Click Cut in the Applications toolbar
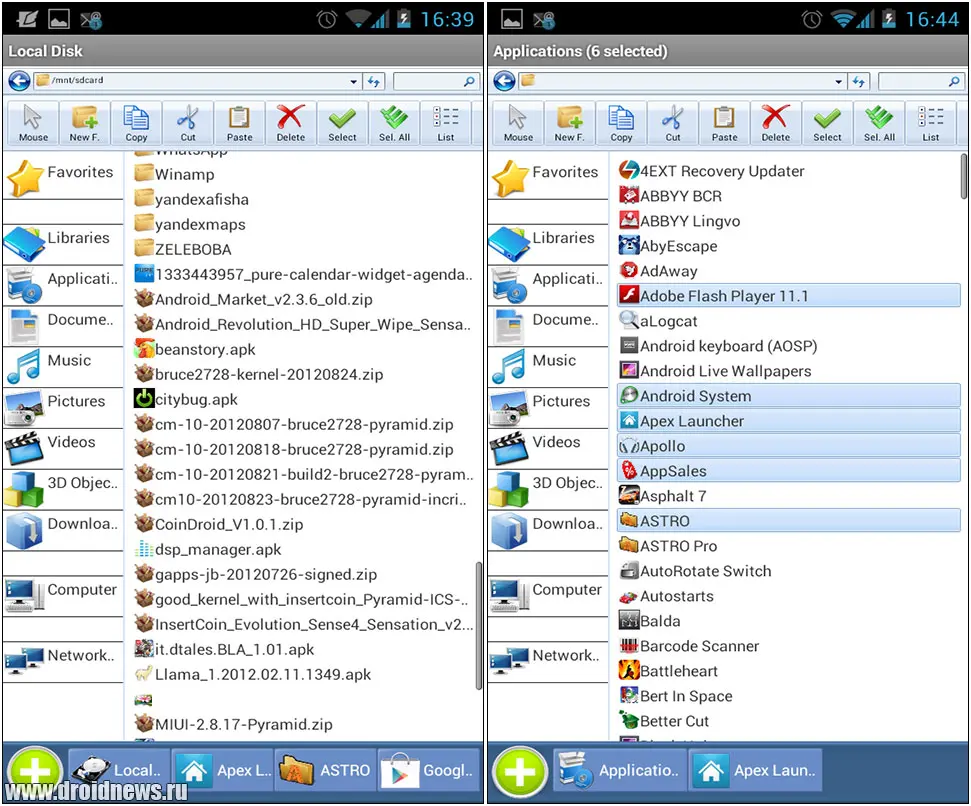Image resolution: width=971 pixels, height=806 pixels. tap(673, 123)
